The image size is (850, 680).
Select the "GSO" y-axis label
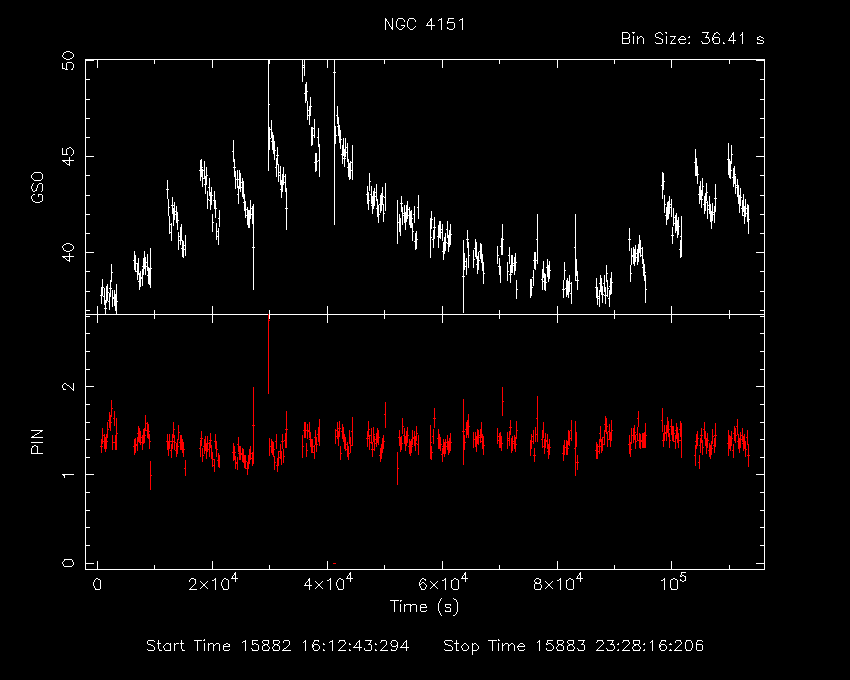pos(37,188)
